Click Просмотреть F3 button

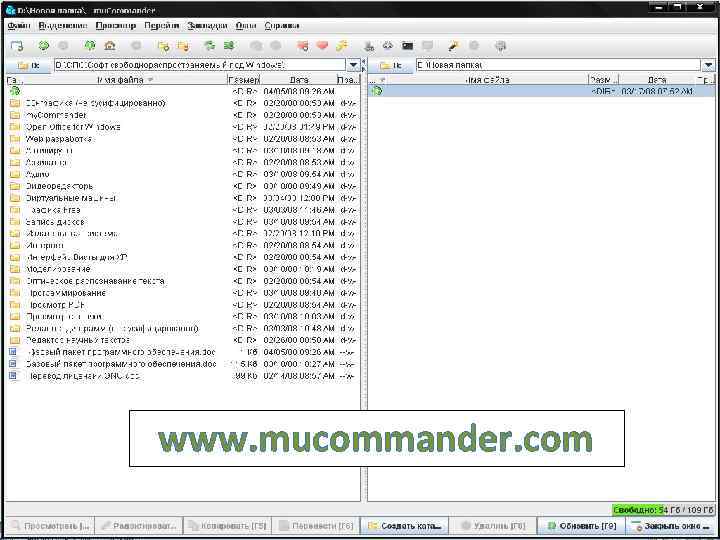click(x=49, y=526)
